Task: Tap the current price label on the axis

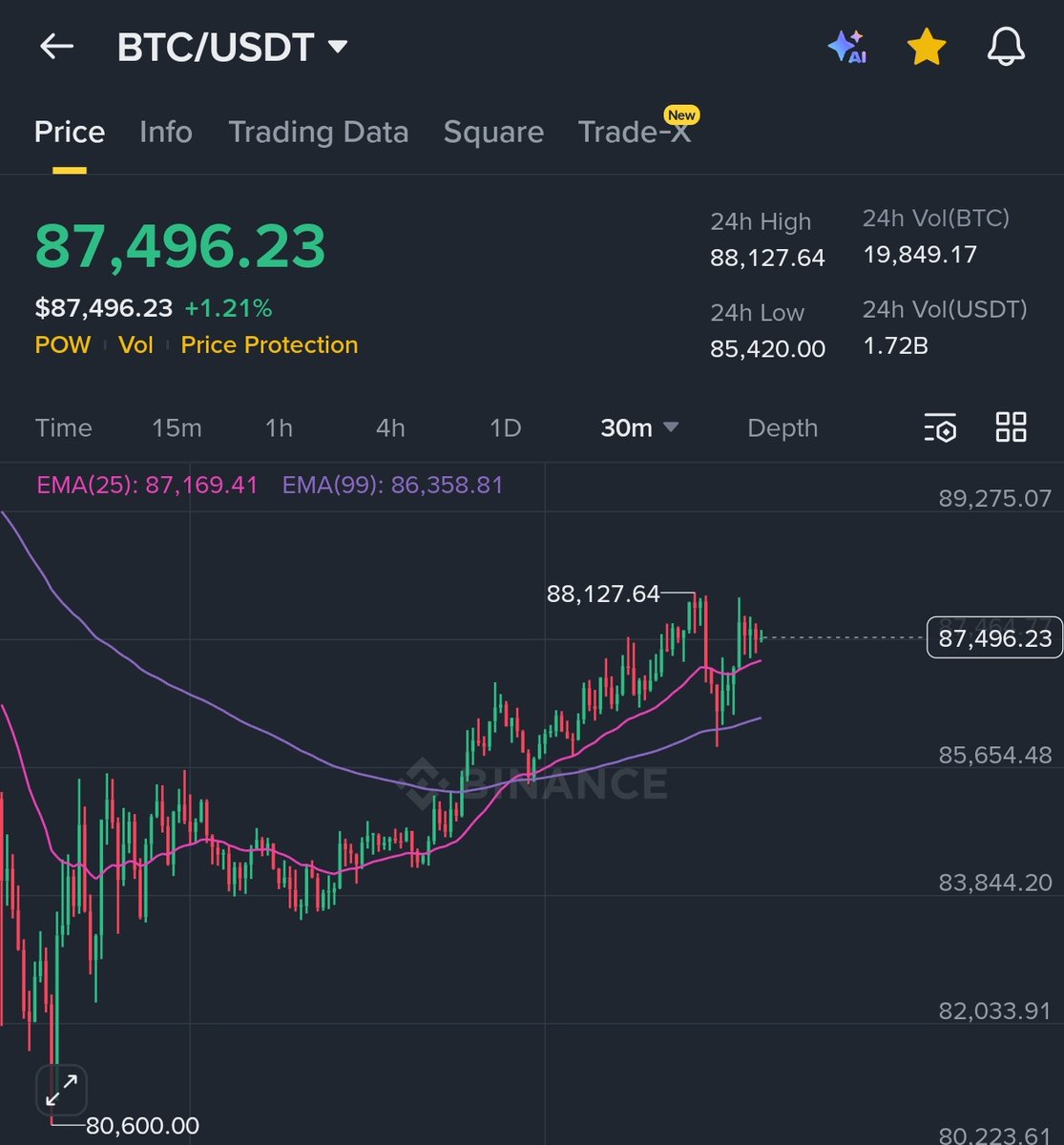Action: click(994, 638)
